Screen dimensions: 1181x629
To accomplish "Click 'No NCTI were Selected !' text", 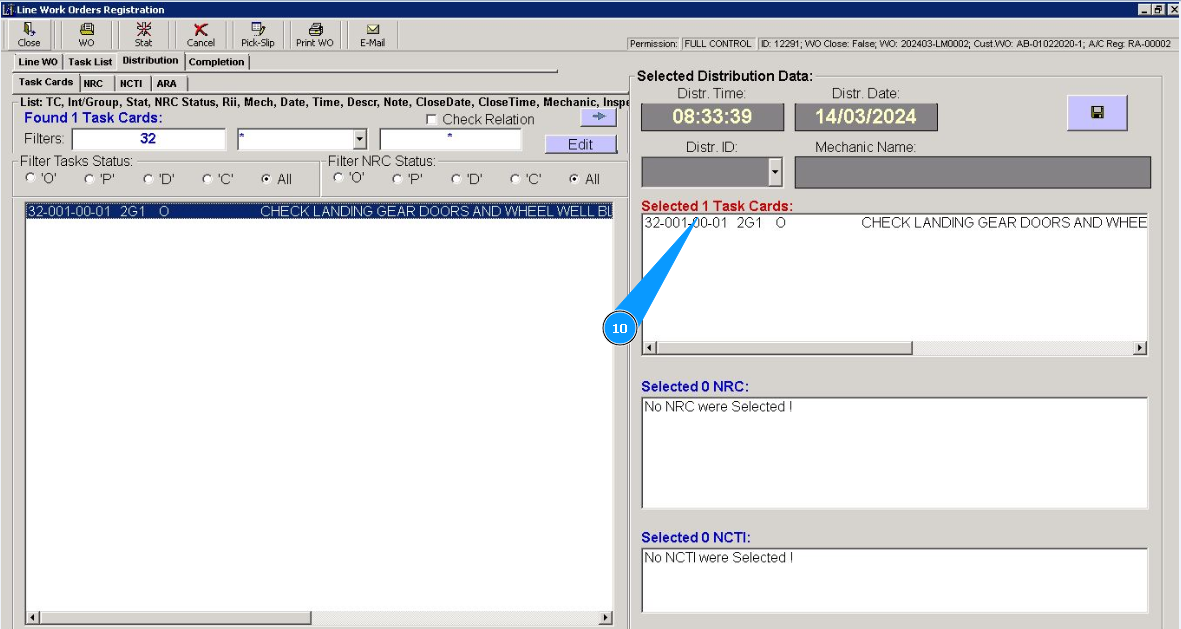I will point(719,557).
